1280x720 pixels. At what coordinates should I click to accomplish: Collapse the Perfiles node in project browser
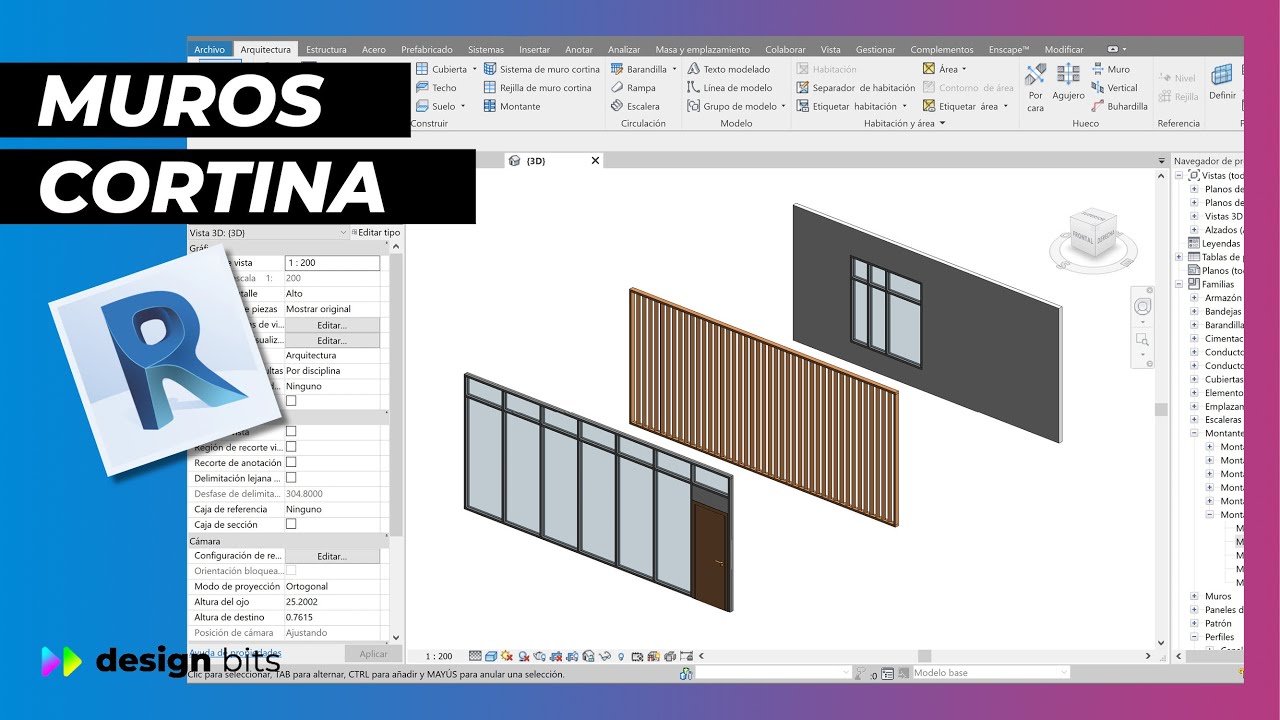[x=1194, y=637]
